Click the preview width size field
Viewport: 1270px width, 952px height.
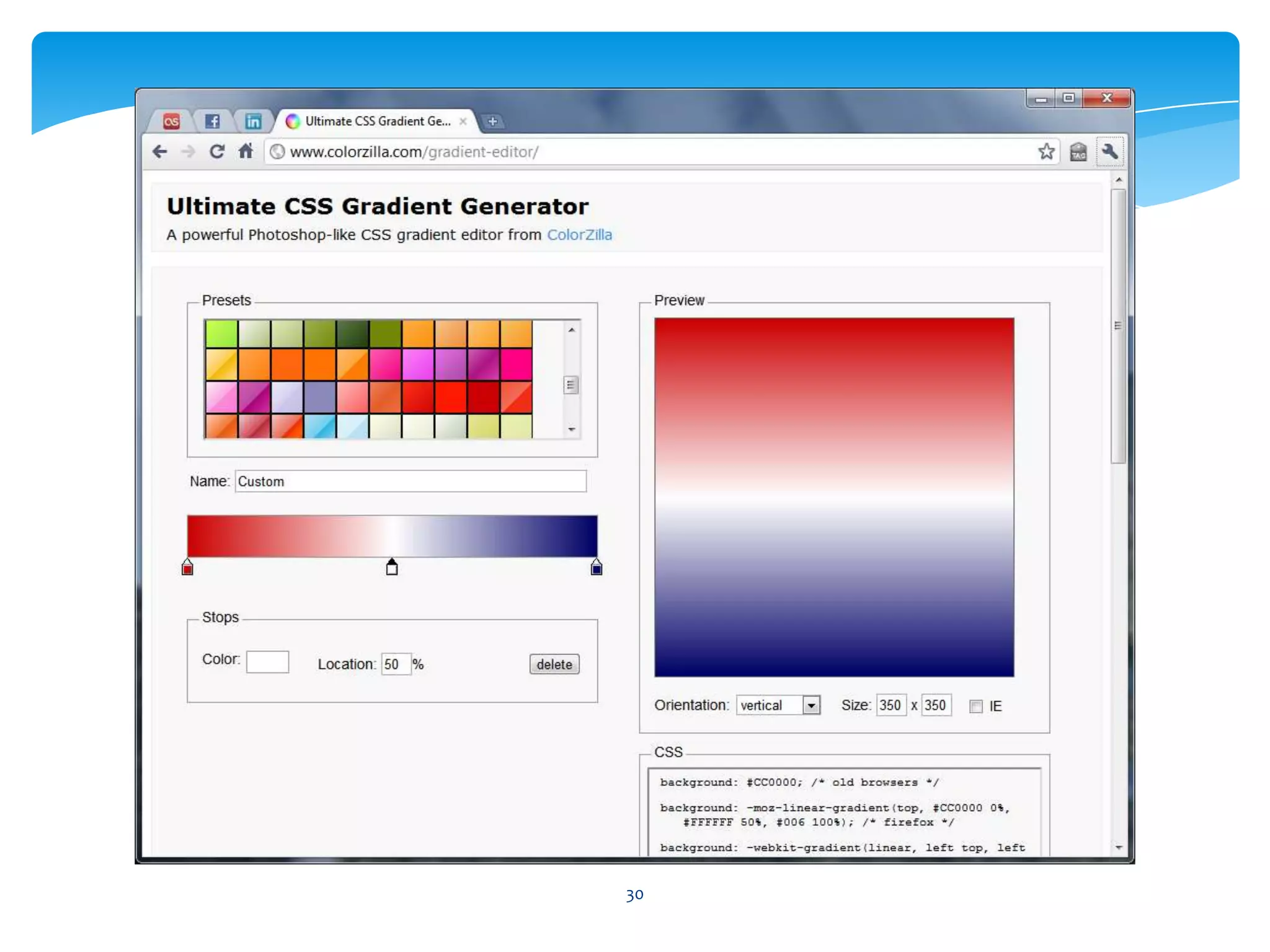pos(891,705)
